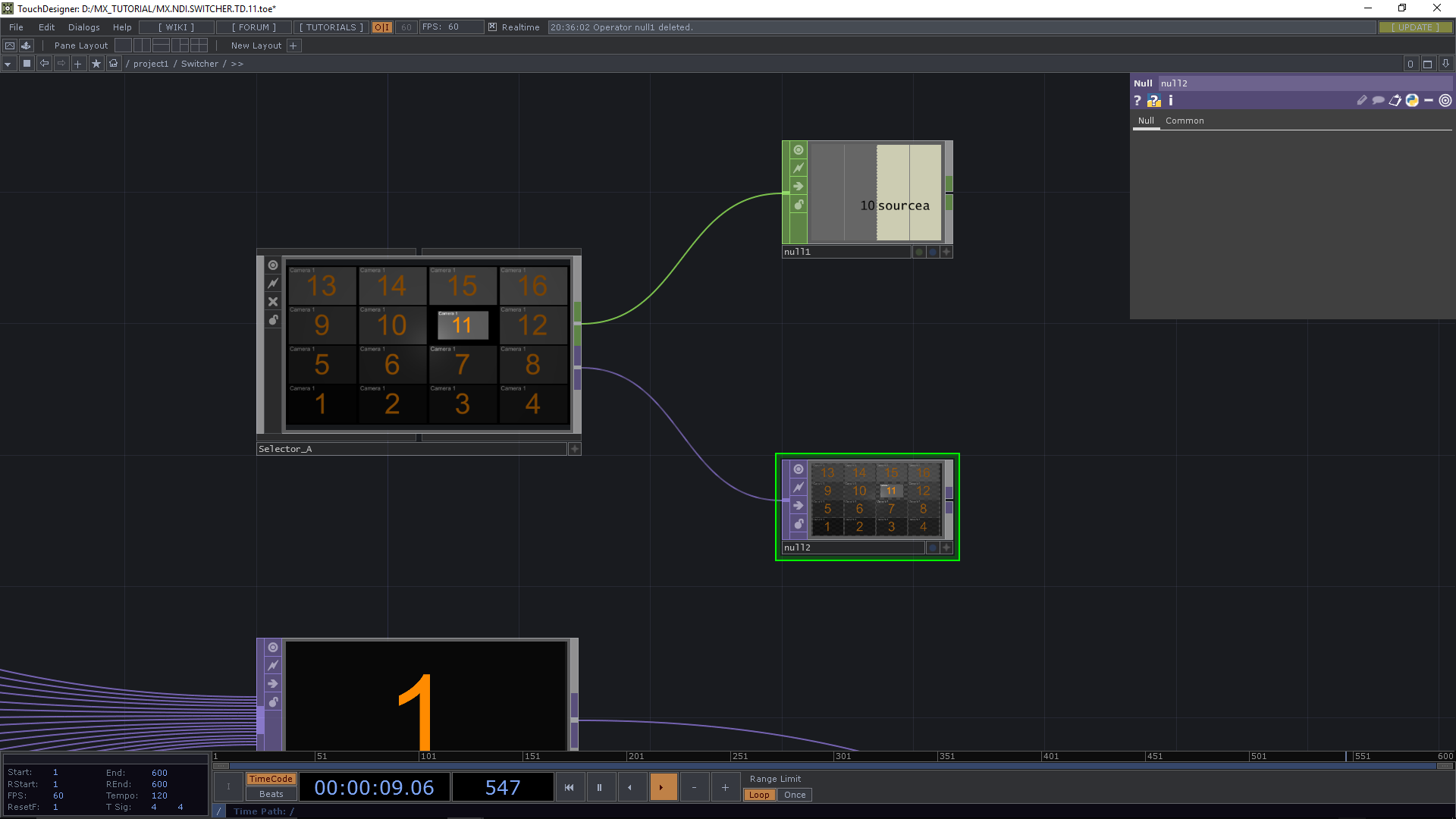
Task: Edit the null2 operator name field
Action: tap(1304, 83)
